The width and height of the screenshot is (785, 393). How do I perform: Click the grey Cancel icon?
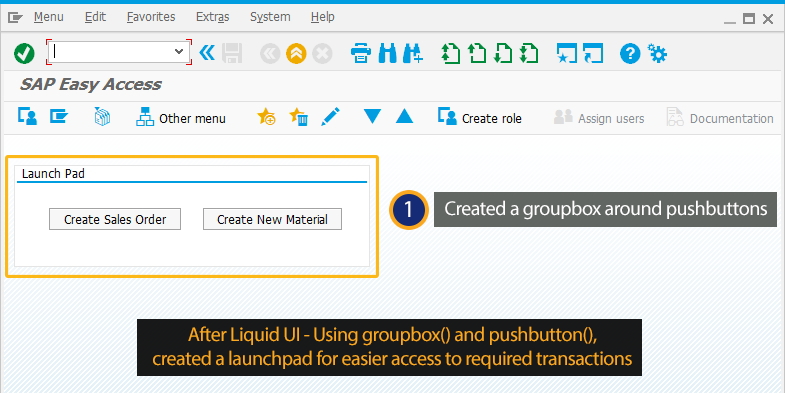coord(322,53)
